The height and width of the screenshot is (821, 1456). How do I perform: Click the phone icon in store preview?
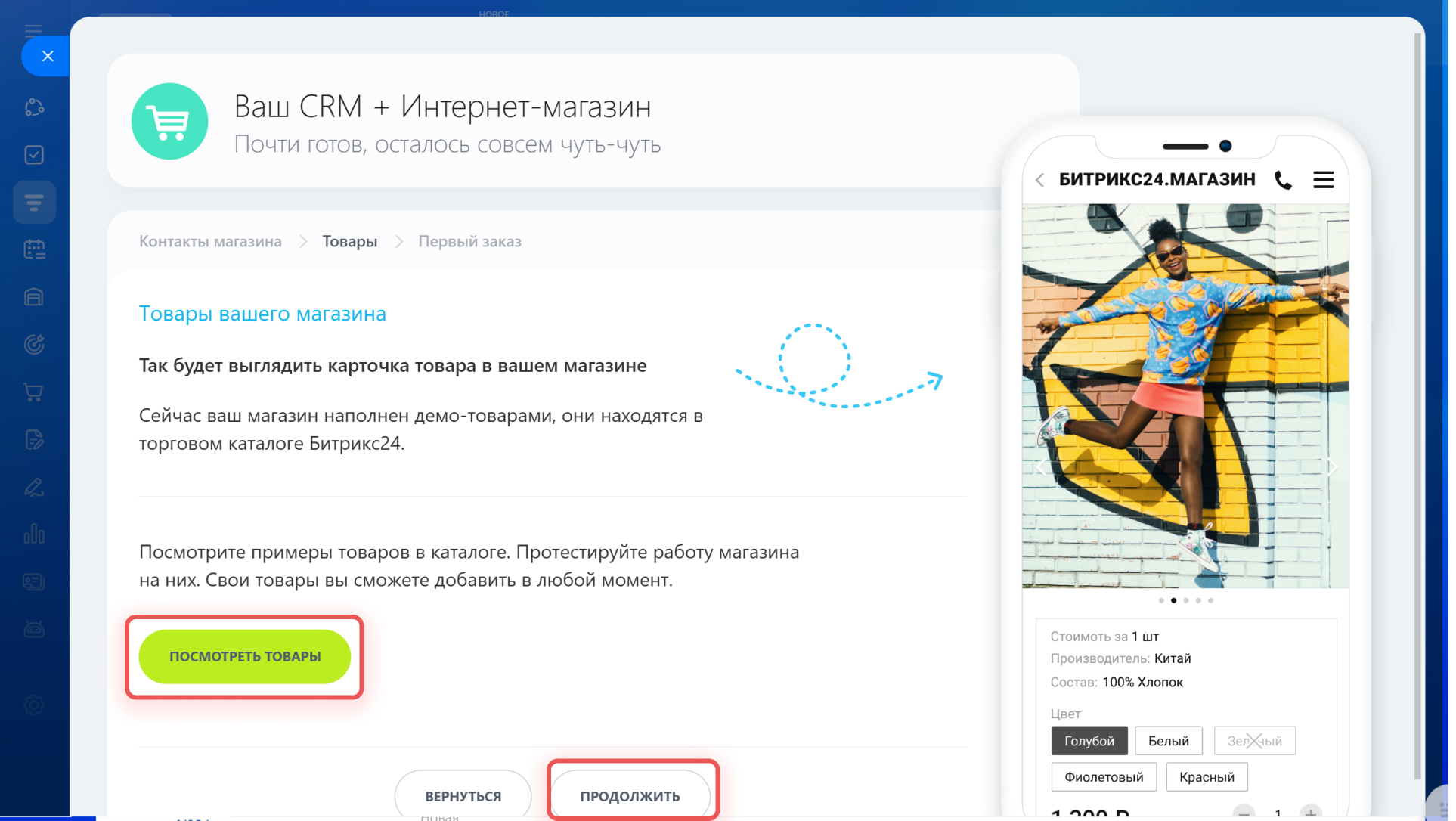pos(1283,180)
